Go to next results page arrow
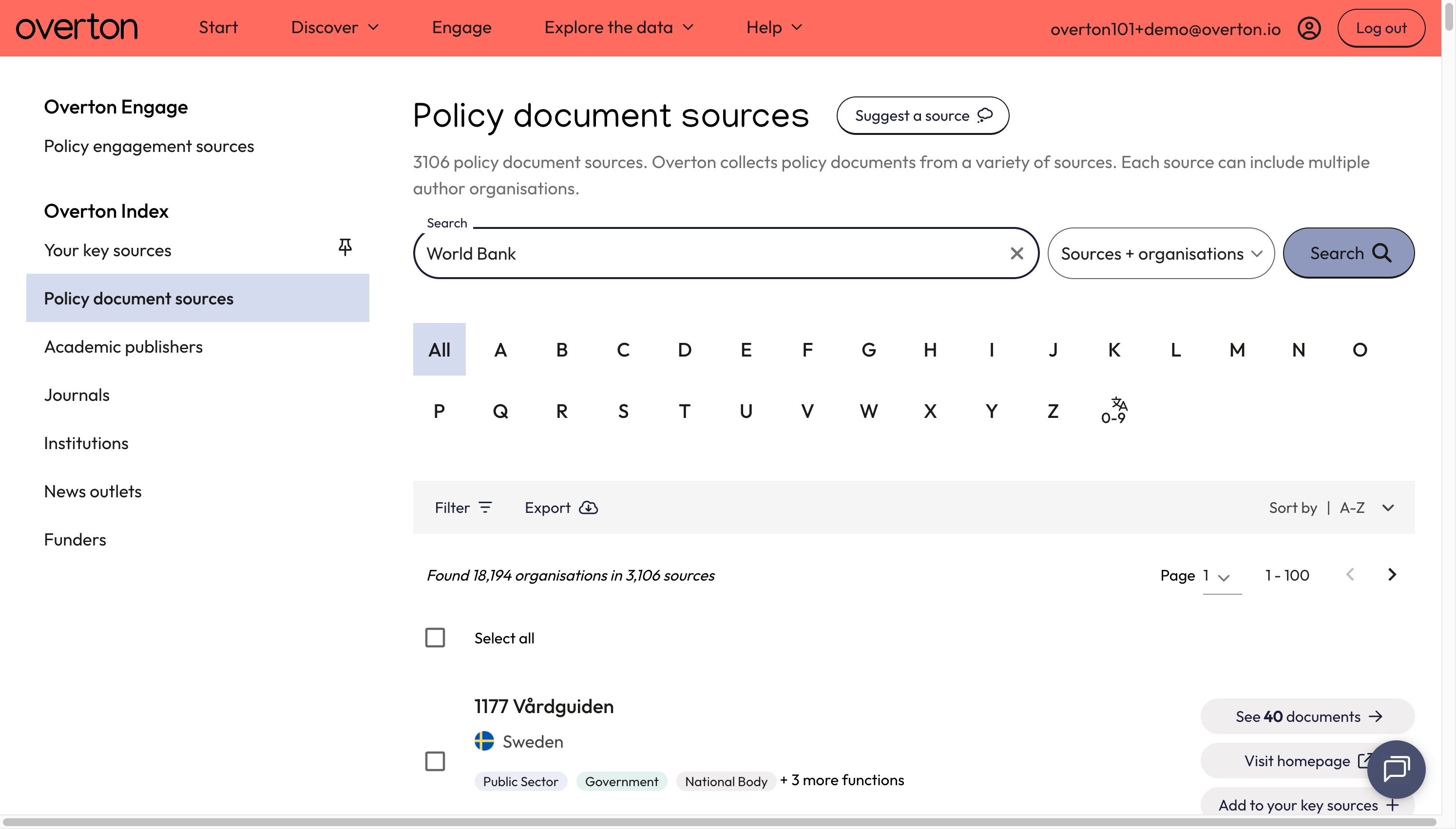Image resolution: width=1456 pixels, height=829 pixels. click(1392, 574)
